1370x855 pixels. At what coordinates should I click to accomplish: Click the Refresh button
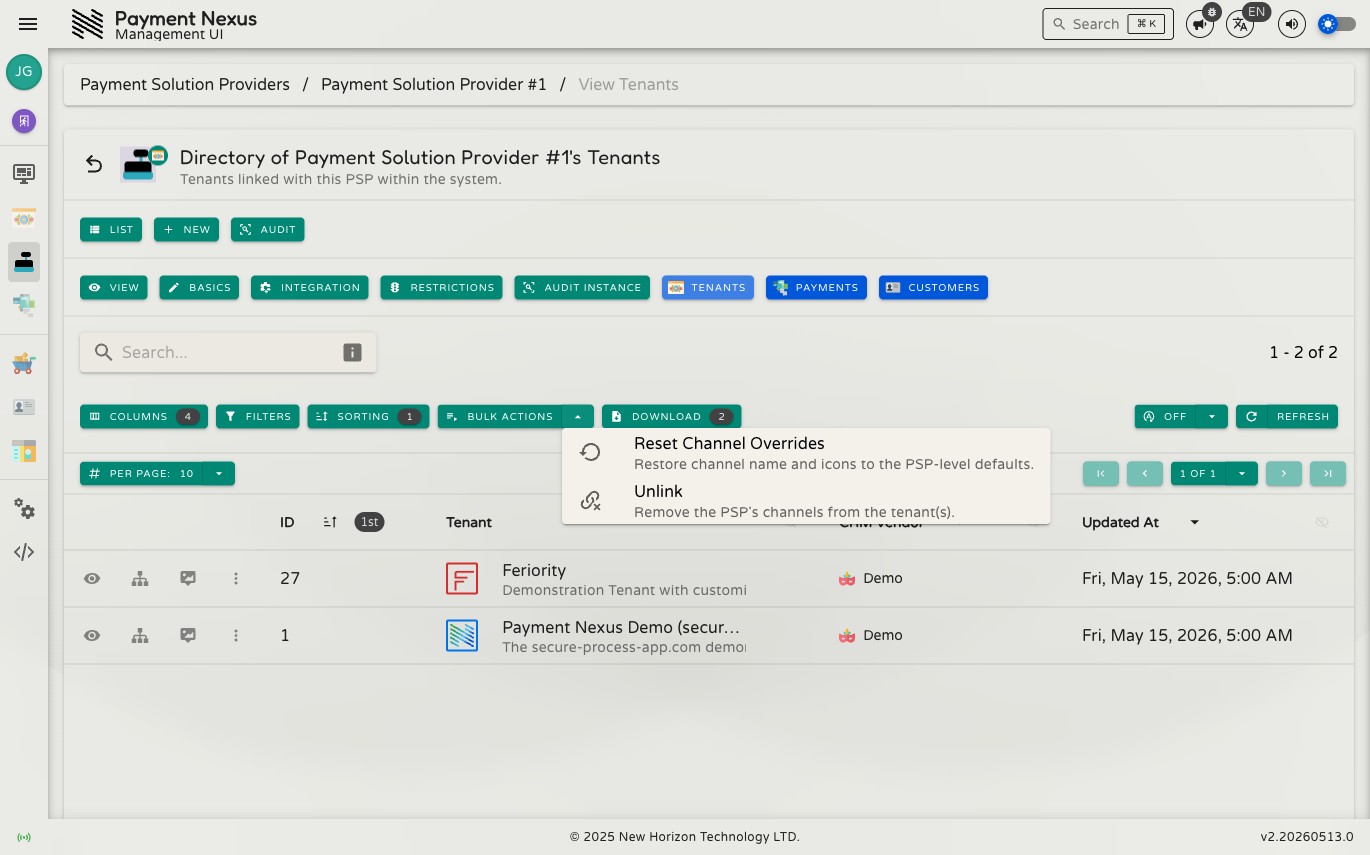click(x=1287, y=416)
